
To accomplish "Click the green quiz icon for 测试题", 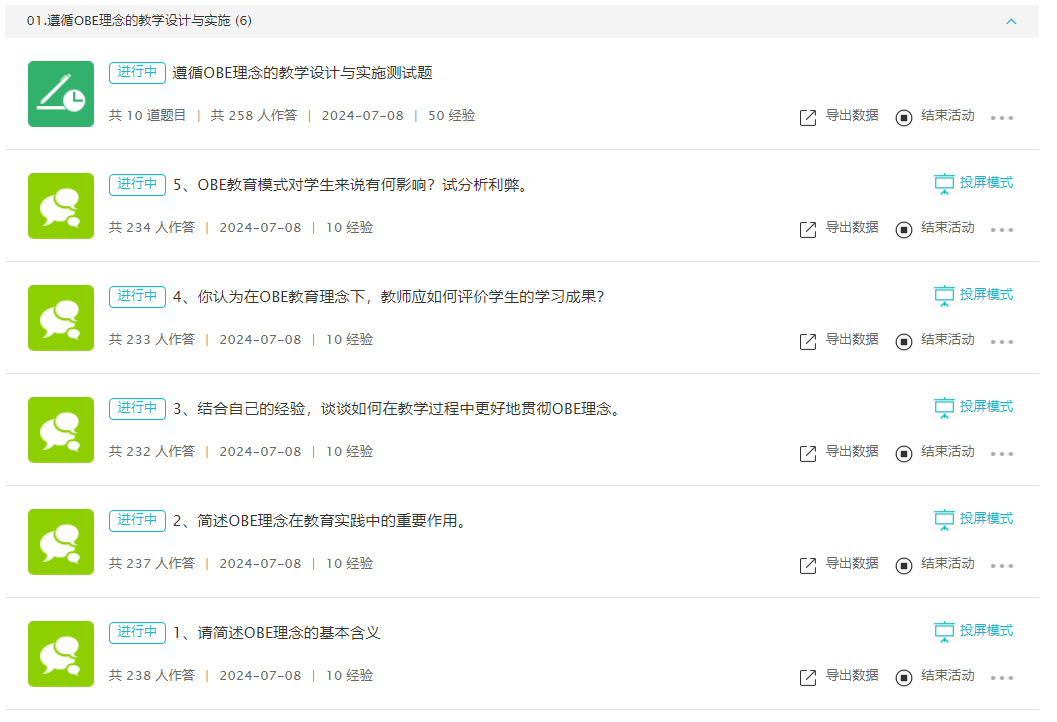I will pyautogui.click(x=61, y=94).
